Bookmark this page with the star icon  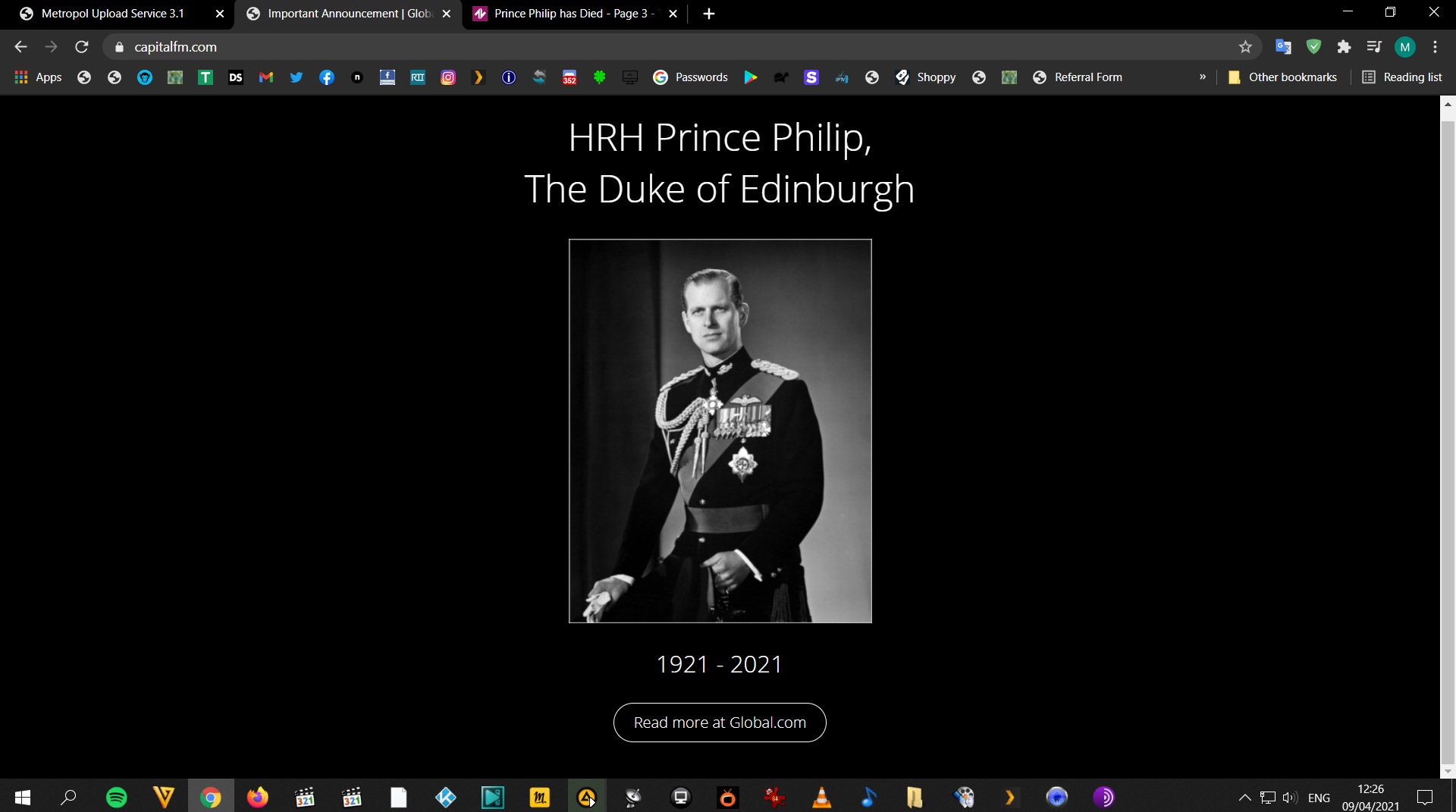click(x=1245, y=47)
